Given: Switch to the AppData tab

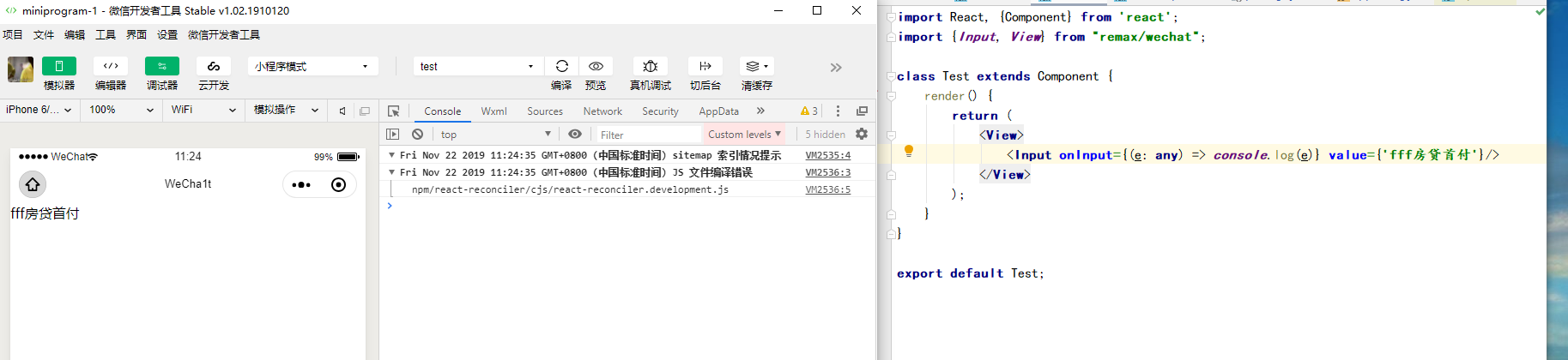Looking at the screenshot, I should (x=718, y=111).
